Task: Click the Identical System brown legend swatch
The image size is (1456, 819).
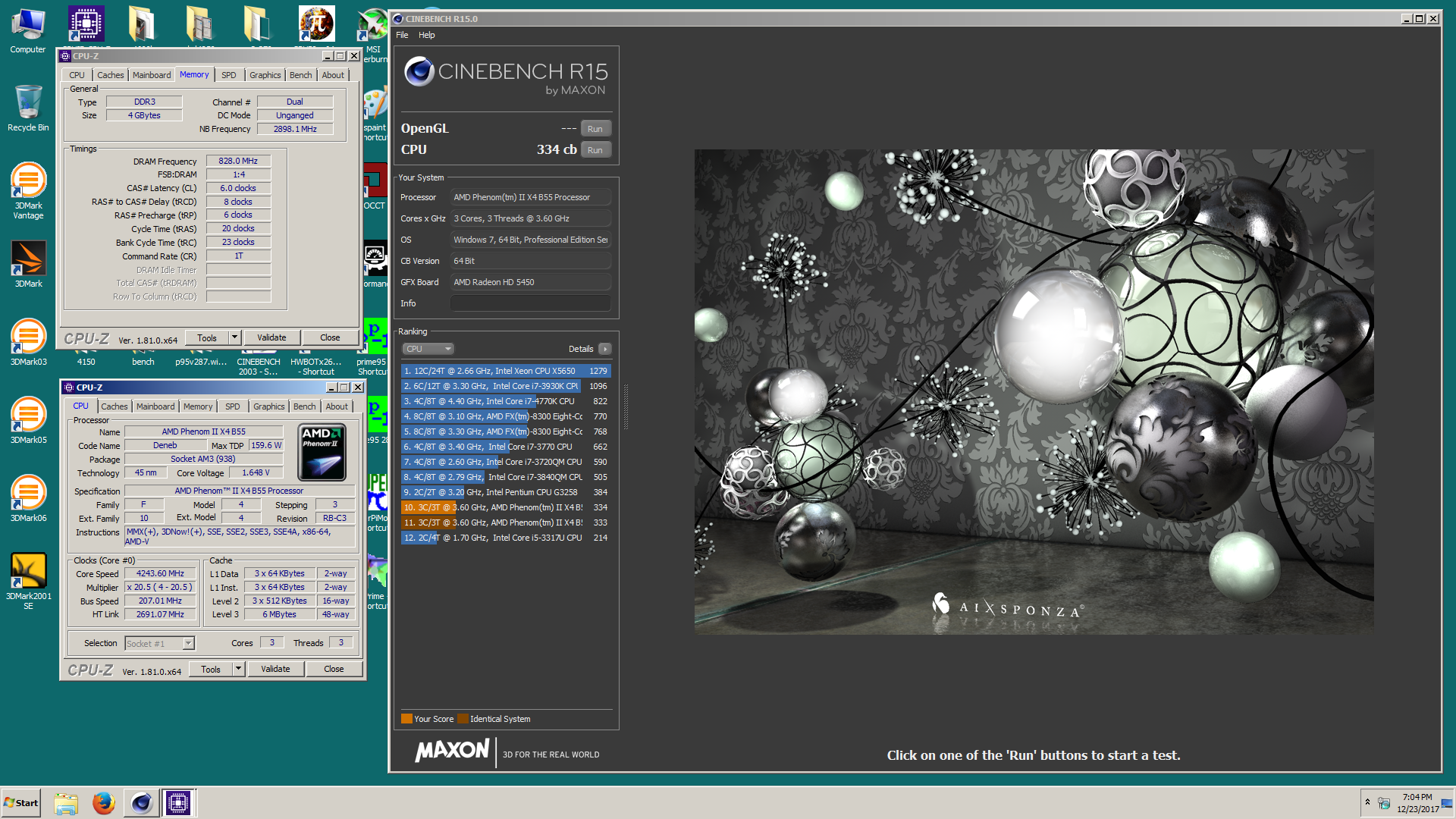Action: coord(463,719)
